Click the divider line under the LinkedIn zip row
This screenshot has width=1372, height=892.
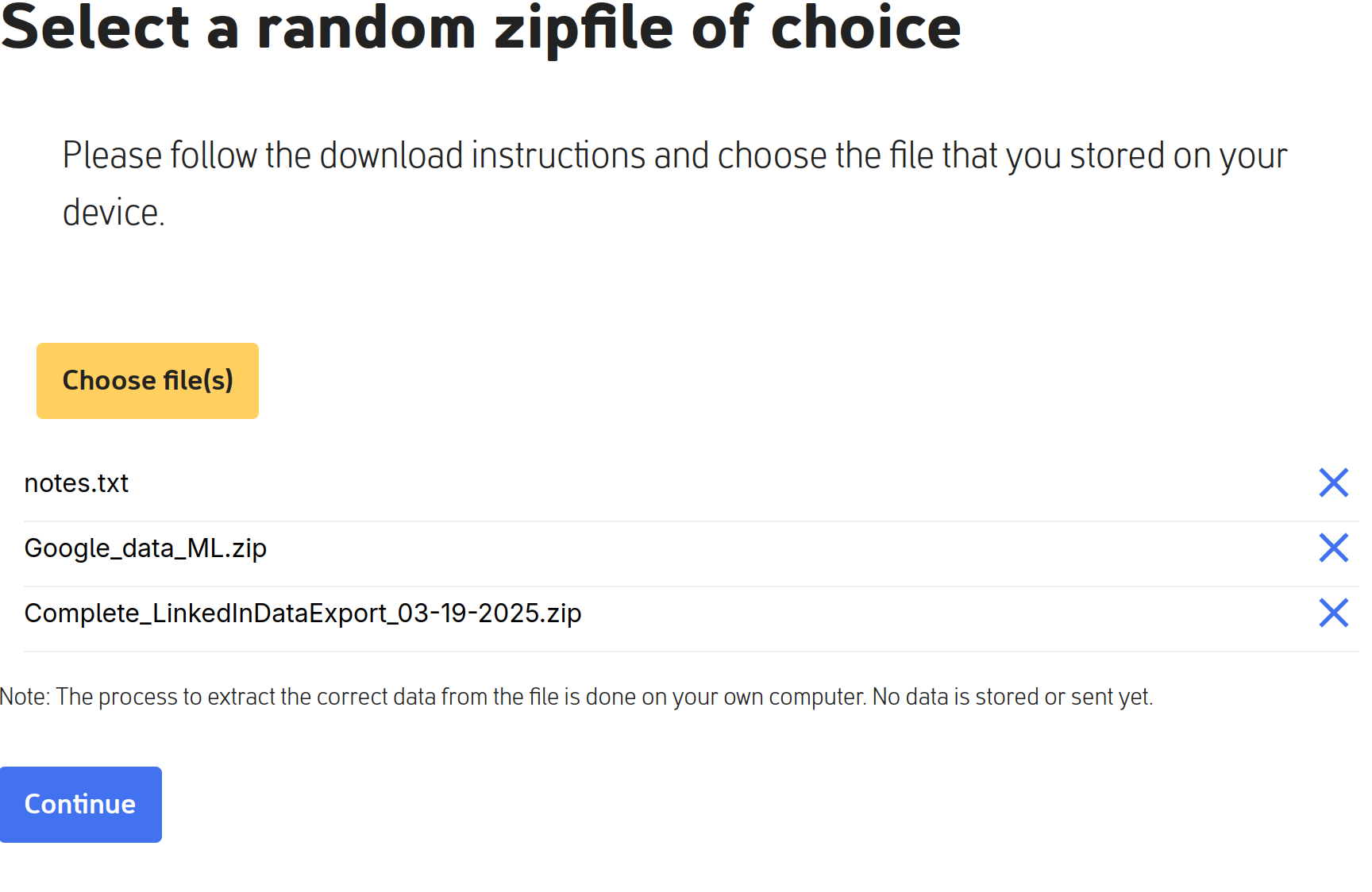(x=691, y=652)
